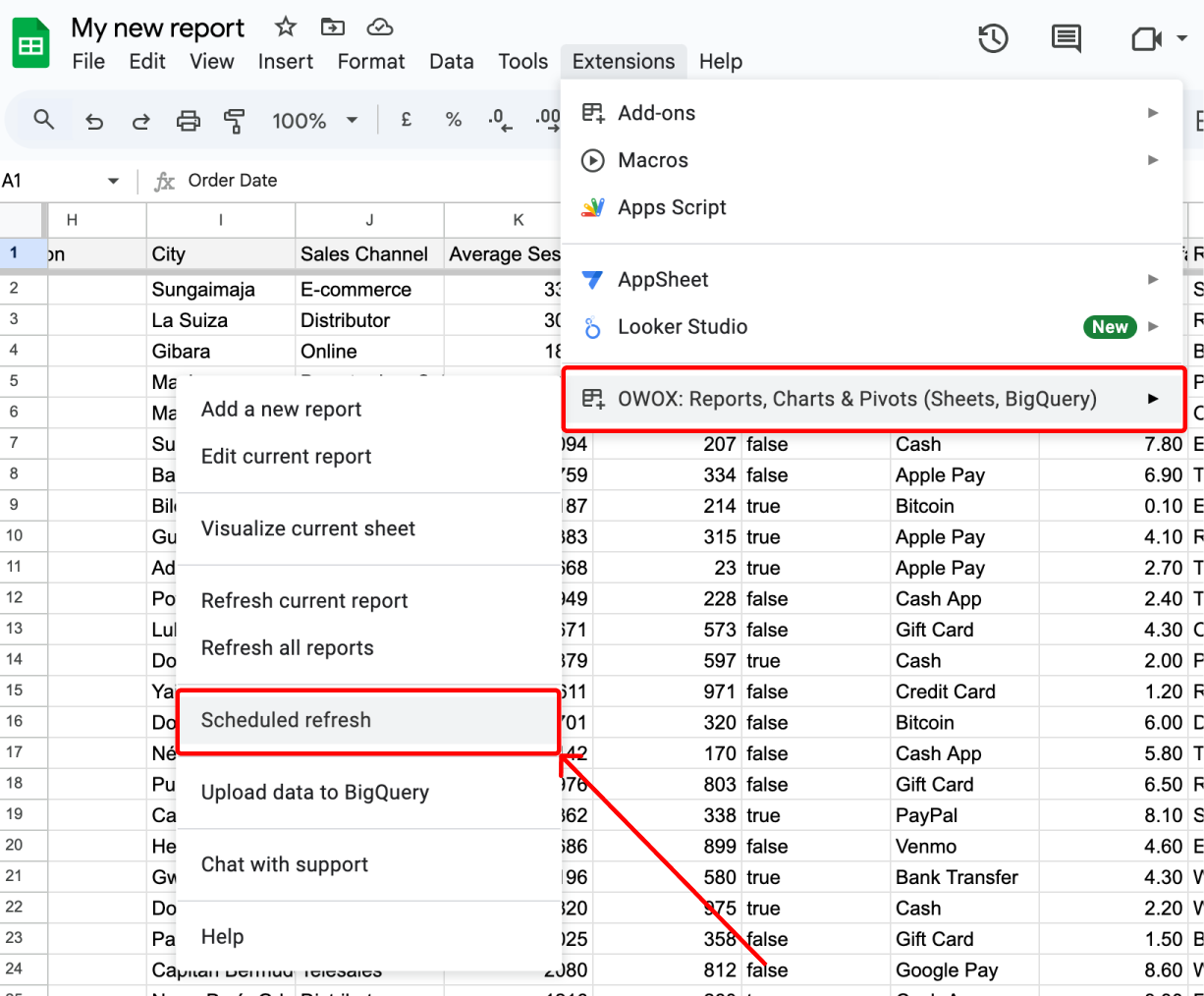Choose Add a new report
1204x996 pixels.
coord(368,410)
